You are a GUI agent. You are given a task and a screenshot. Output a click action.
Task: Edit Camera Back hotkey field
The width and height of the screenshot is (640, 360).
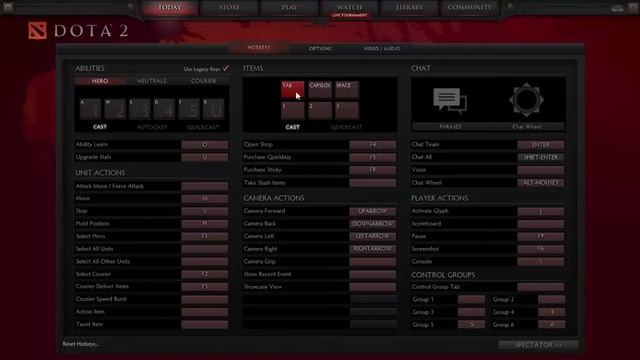[373, 224]
